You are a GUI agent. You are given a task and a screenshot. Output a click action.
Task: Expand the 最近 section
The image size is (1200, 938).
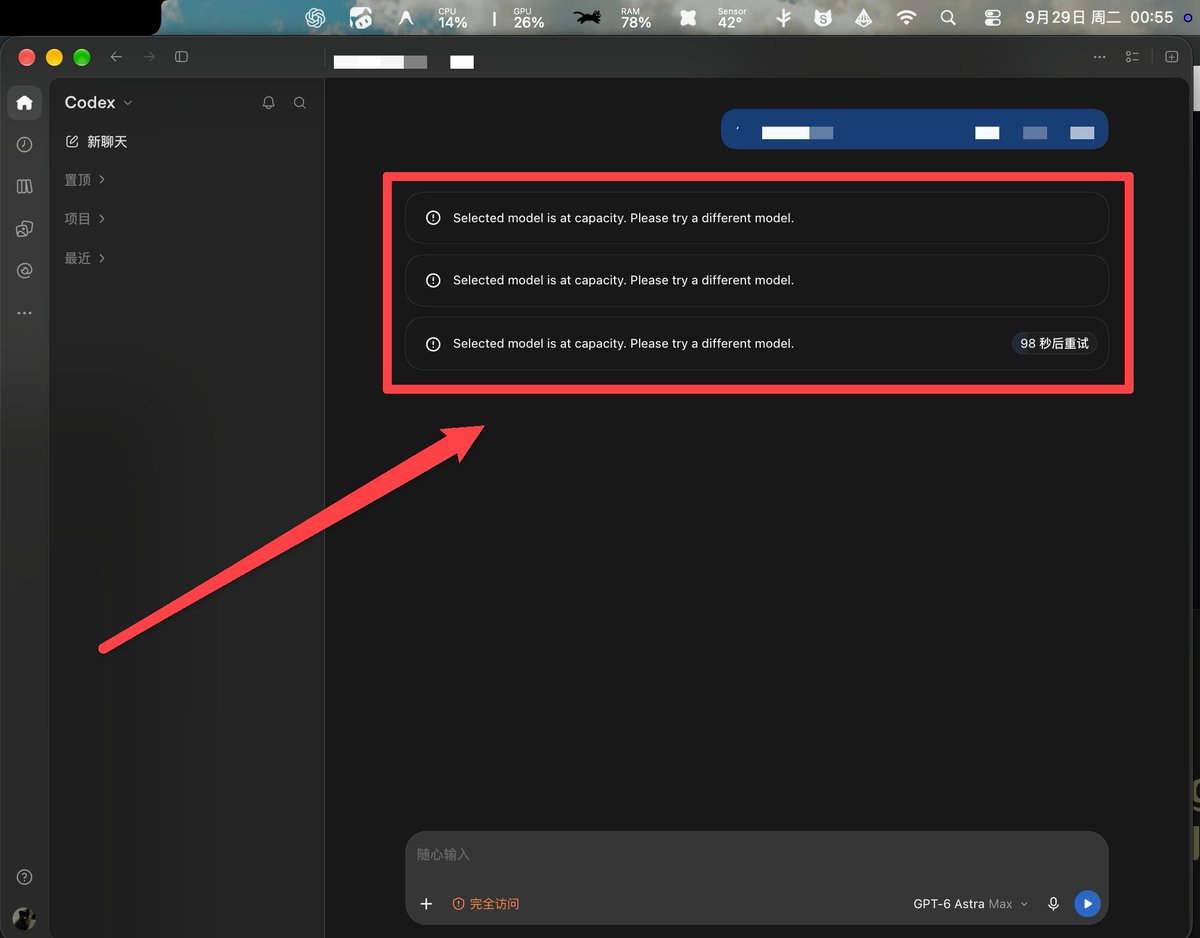pos(85,258)
